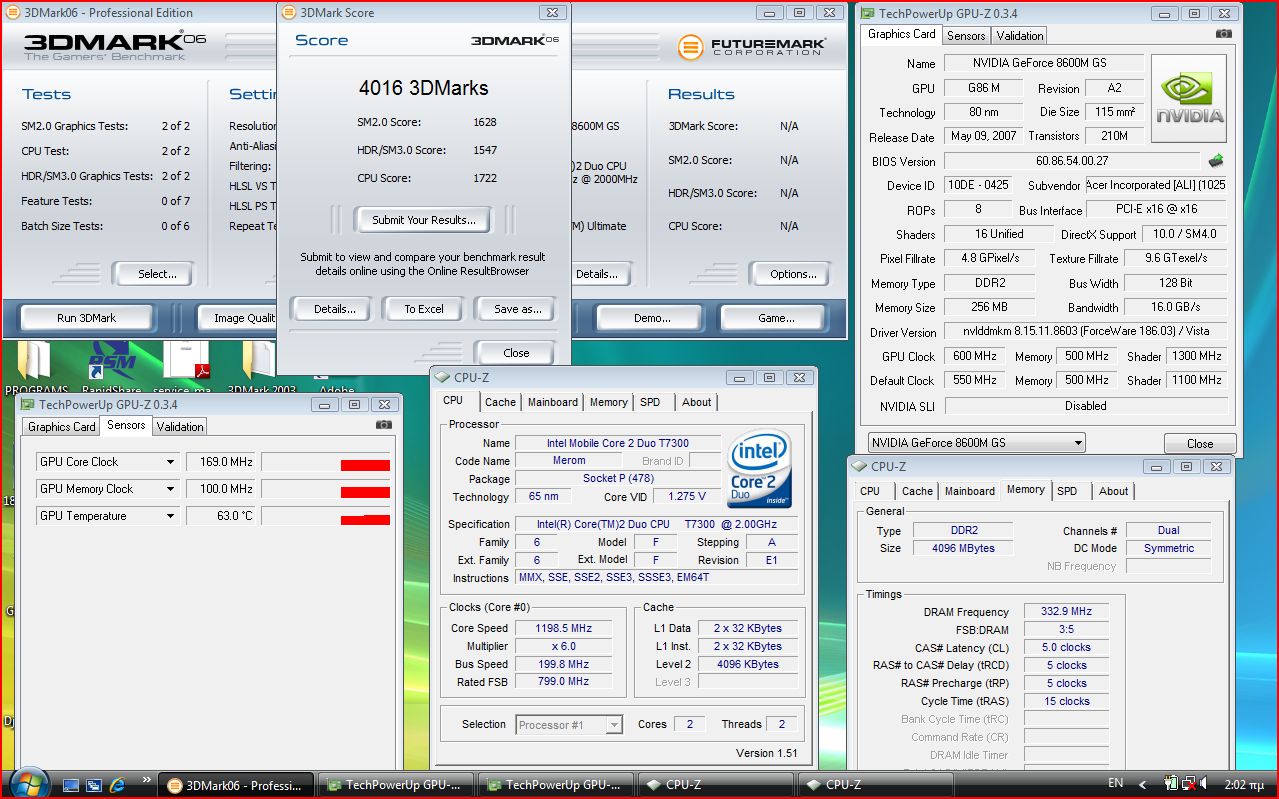Open the SPD tab in CPU-Z Memory window
Image resolution: width=1279 pixels, height=799 pixels.
[1067, 491]
